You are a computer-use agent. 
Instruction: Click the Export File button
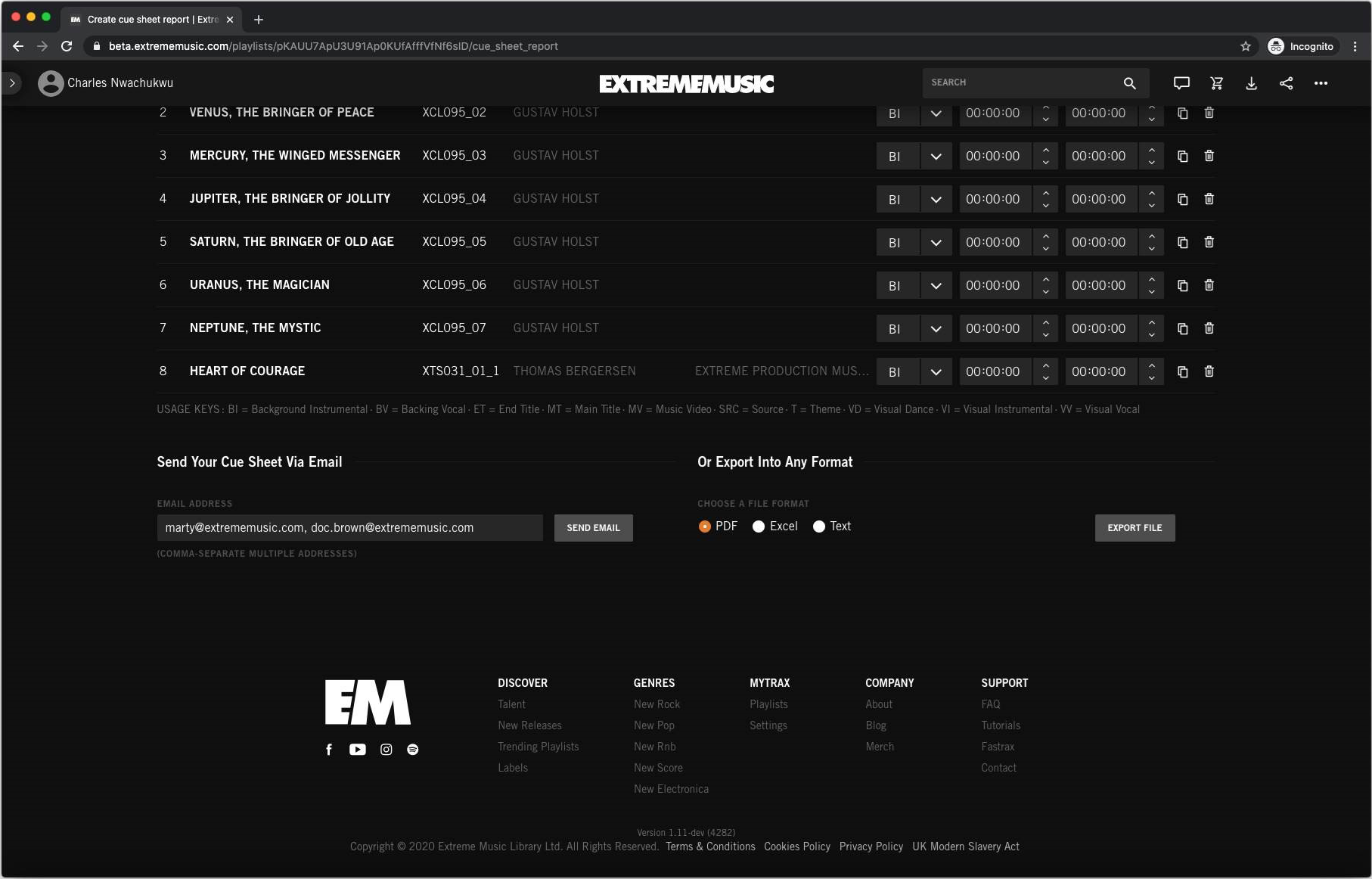(x=1134, y=528)
